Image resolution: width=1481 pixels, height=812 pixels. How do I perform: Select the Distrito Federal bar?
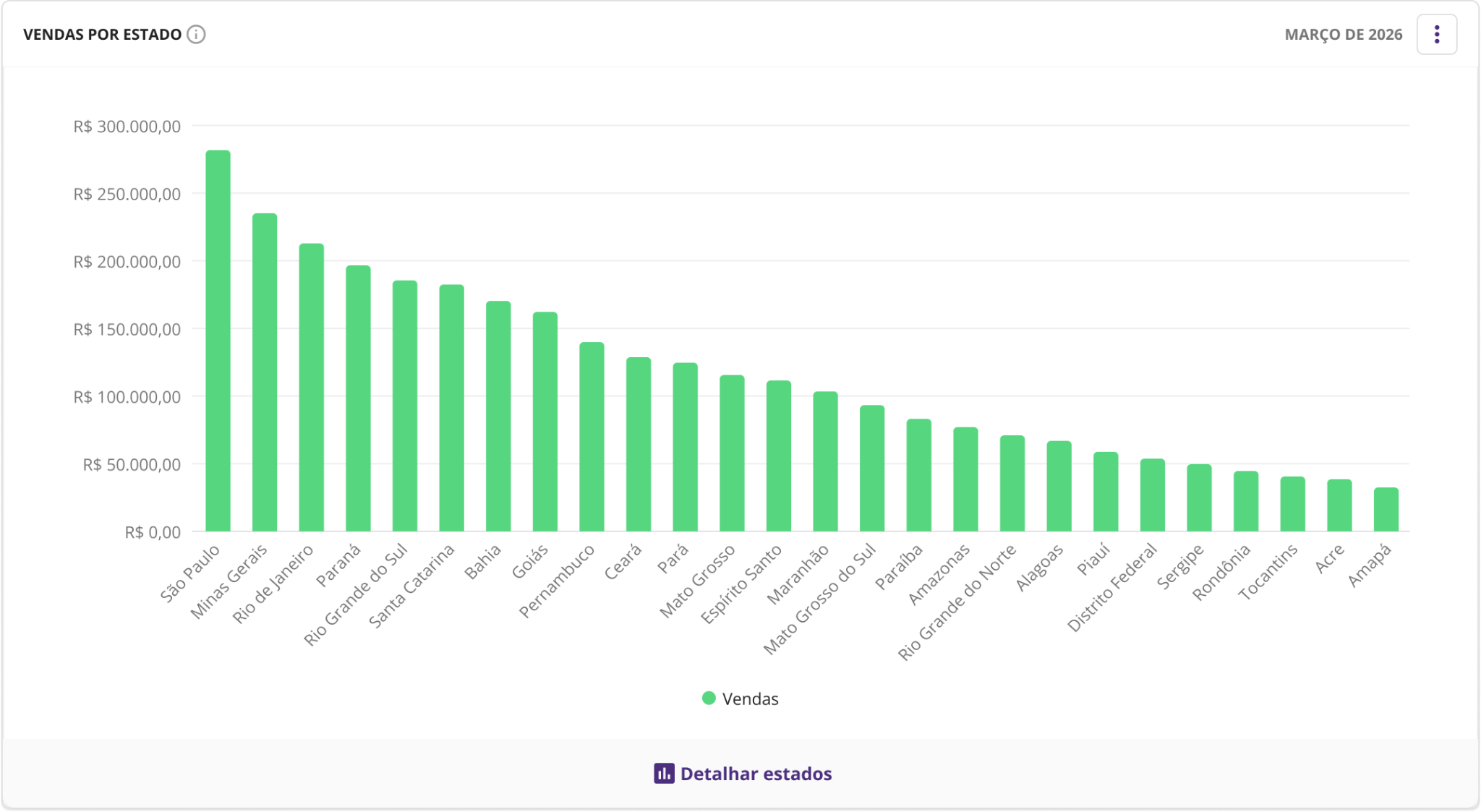point(1153,495)
